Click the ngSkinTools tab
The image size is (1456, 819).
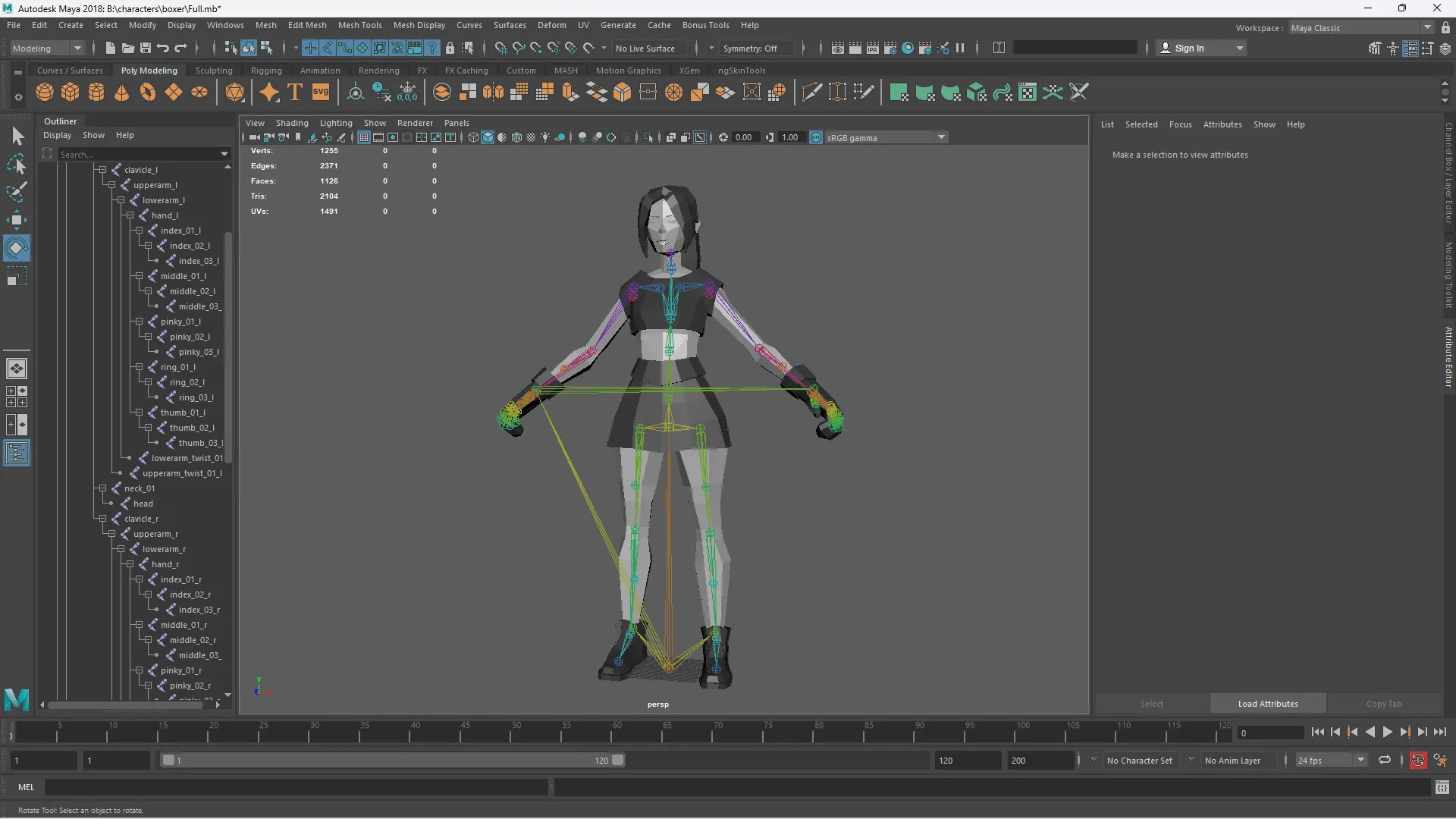pyautogui.click(x=740, y=70)
